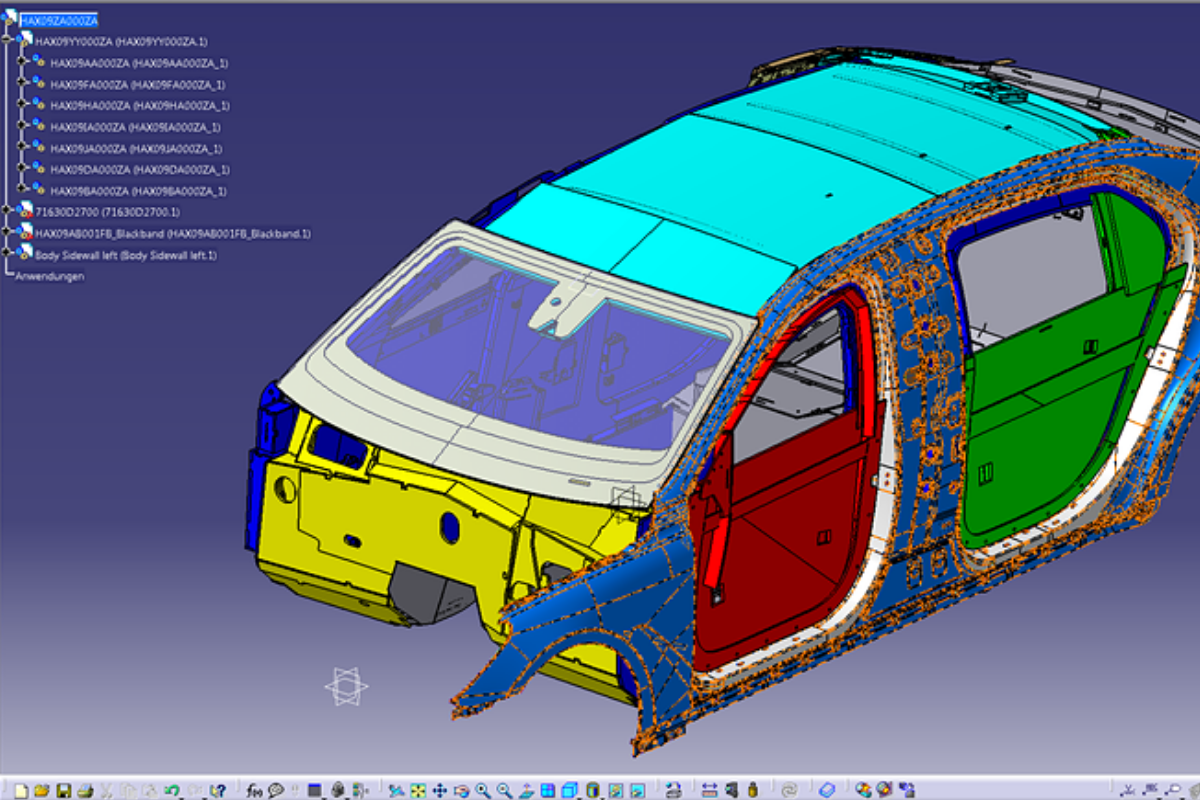Select the root product HAX09ZA000ZA
The height and width of the screenshot is (800, 1200).
coord(59,20)
